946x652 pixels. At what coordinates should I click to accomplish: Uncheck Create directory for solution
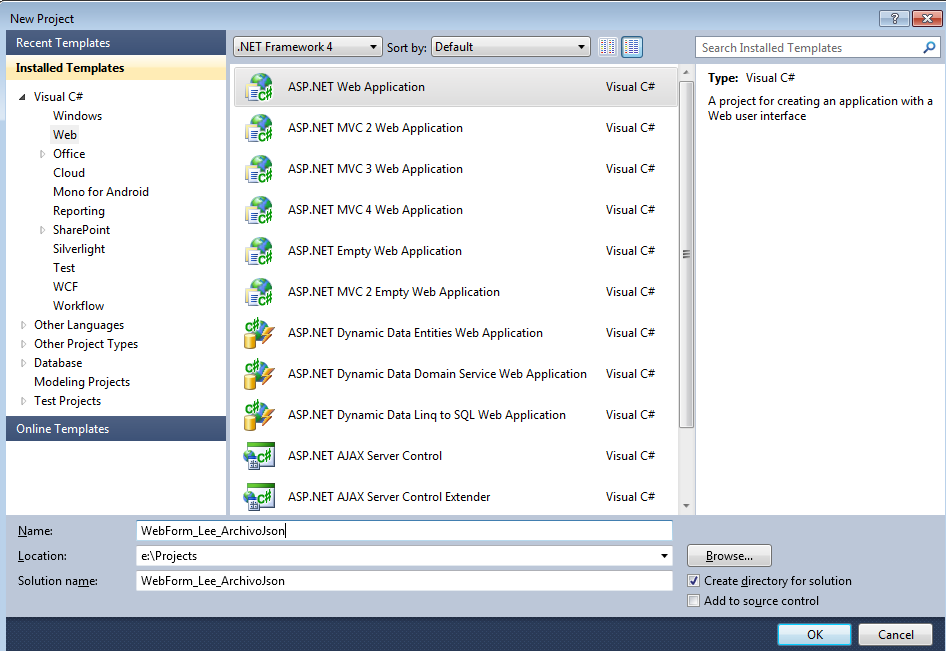click(694, 581)
